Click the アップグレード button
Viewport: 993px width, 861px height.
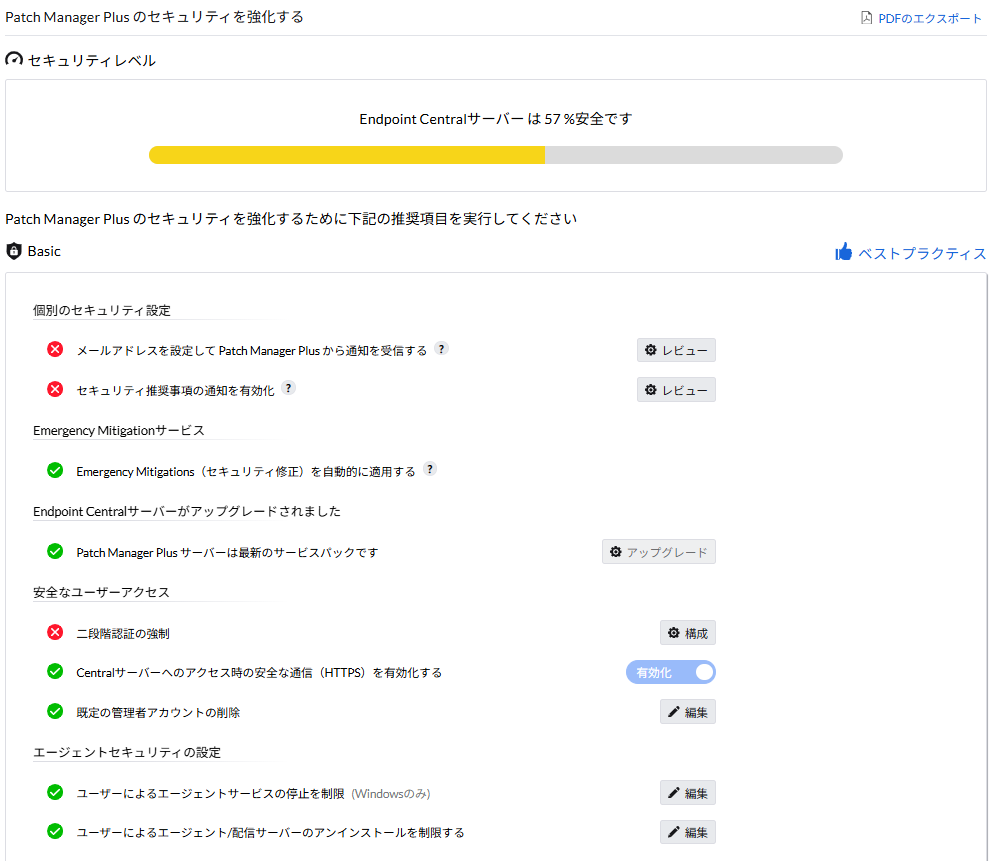[x=659, y=552]
